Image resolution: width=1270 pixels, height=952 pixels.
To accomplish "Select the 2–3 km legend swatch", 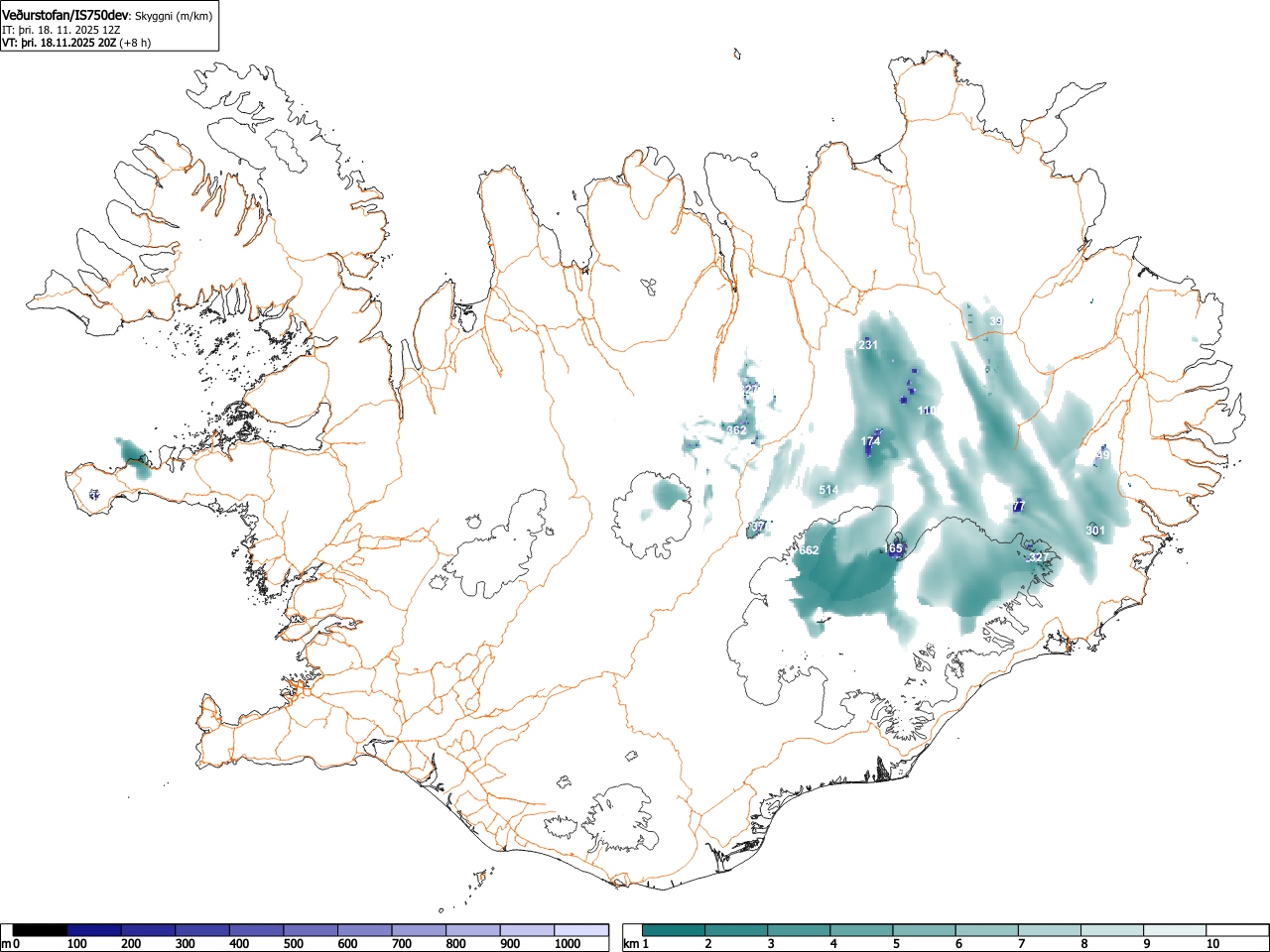I will (737, 930).
